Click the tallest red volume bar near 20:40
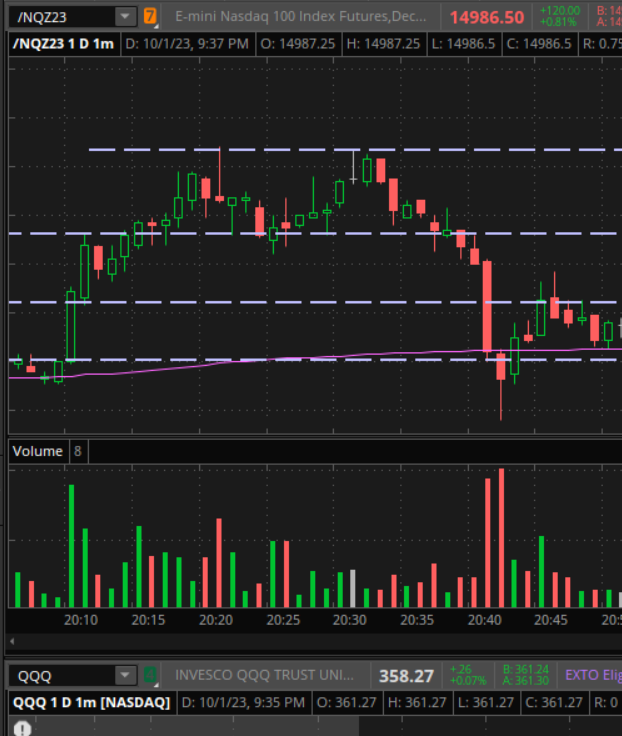 coord(501,538)
